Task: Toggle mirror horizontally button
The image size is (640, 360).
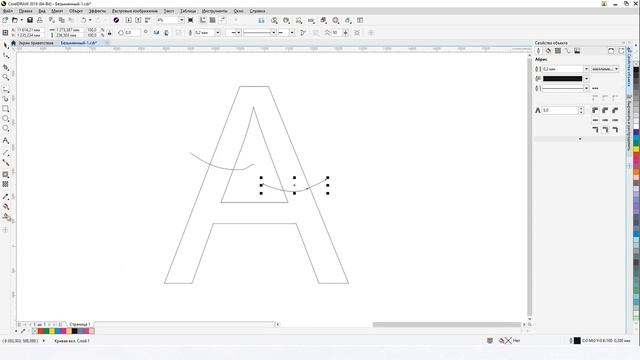Action: (x=156, y=33)
